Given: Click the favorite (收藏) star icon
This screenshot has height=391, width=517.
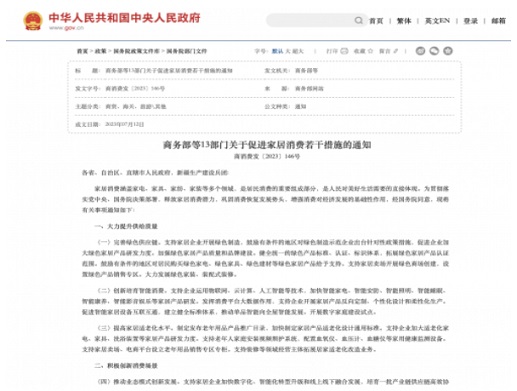Looking at the screenshot, I should (370, 51).
